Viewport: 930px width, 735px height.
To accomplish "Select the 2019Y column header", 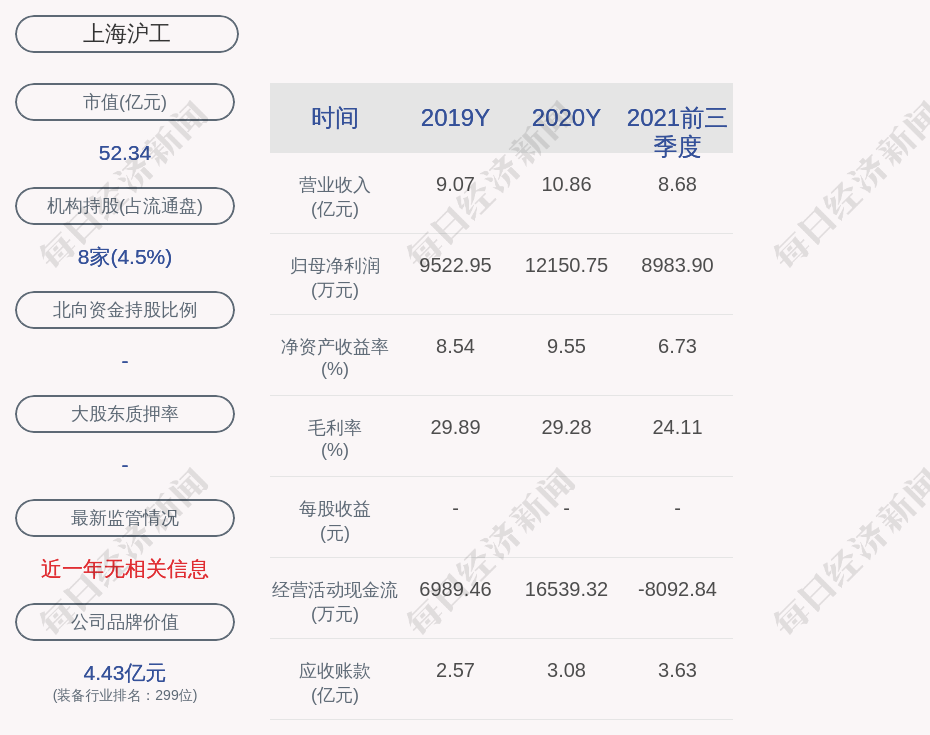I will tap(455, 118).
